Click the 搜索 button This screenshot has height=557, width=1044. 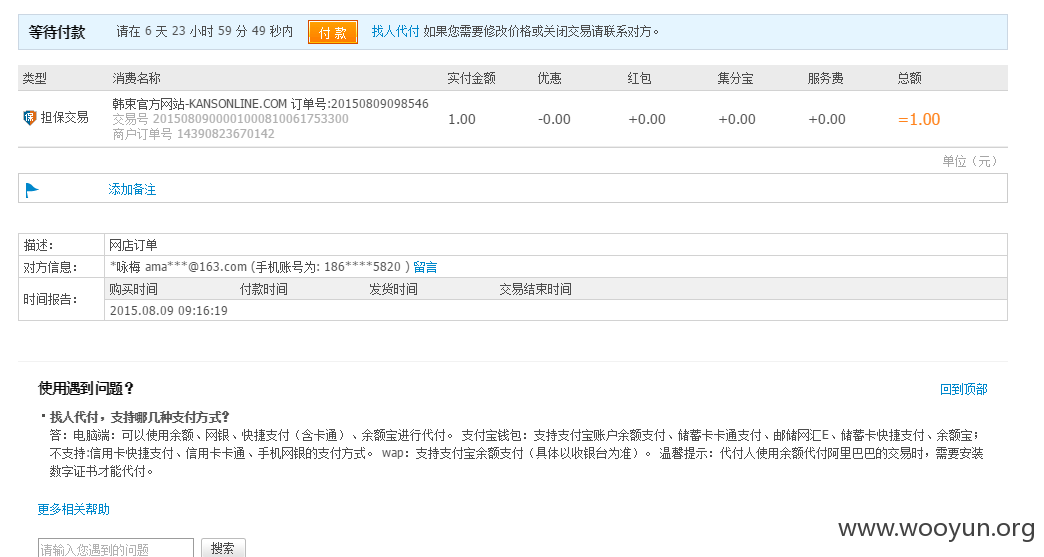pyautogui.click(x=223, y=548)
